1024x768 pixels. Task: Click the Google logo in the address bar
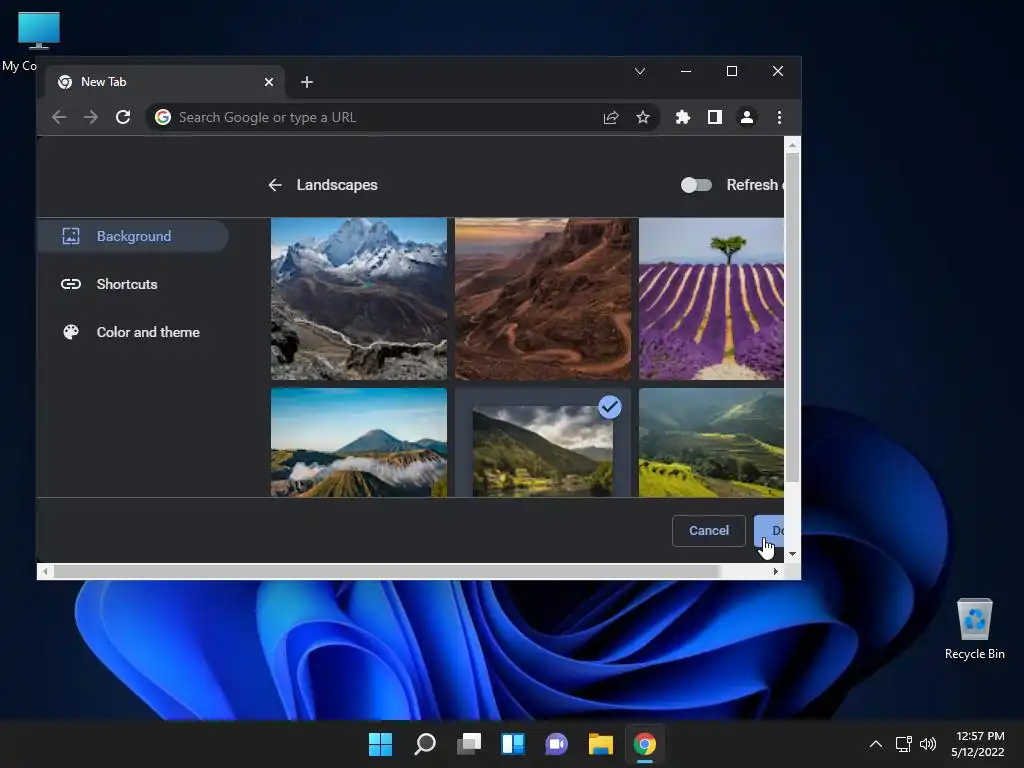[x=163, y=118]
